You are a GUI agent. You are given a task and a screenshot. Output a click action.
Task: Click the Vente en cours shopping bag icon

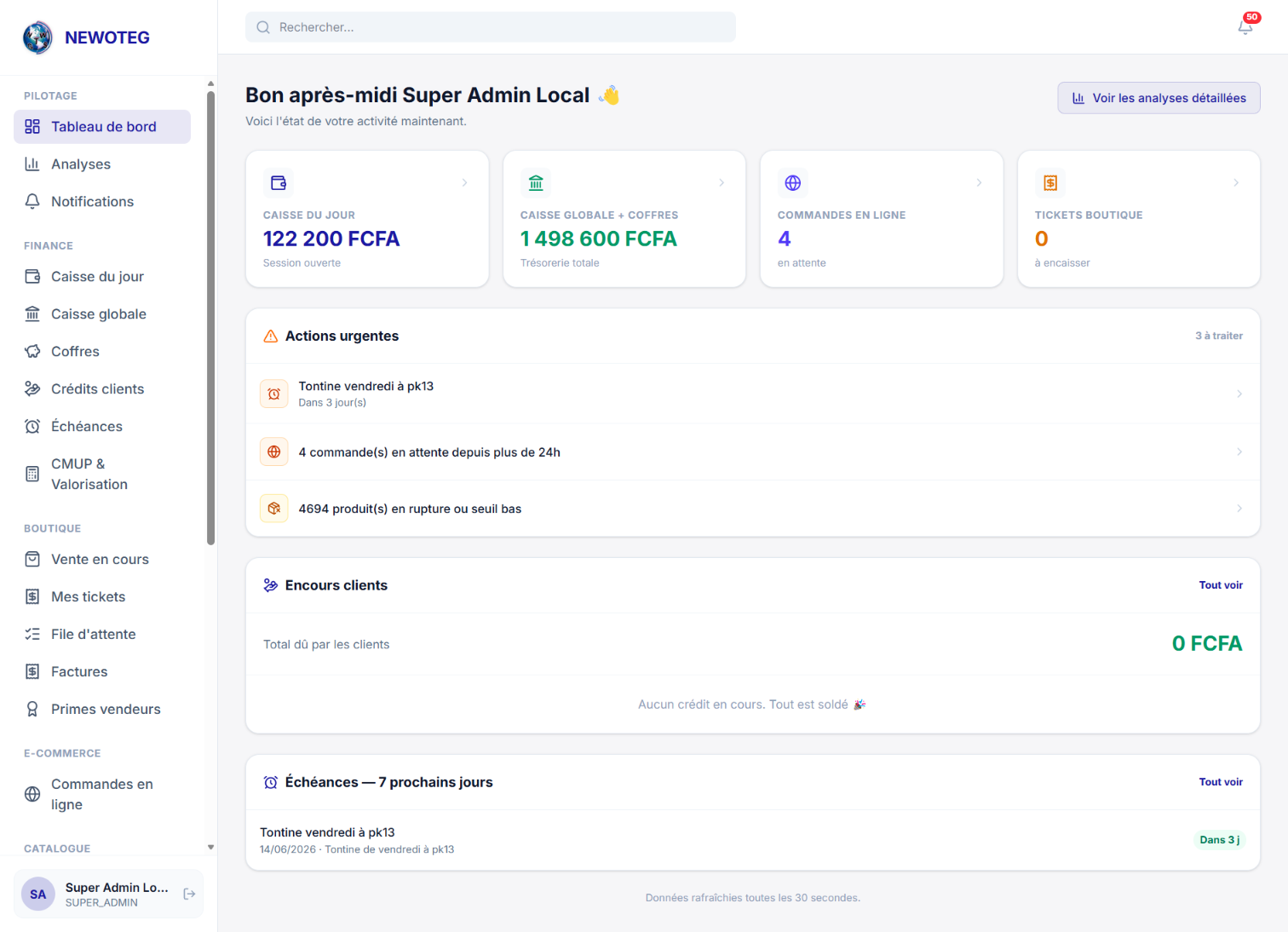pyautogui.click(x=32, y=560)
